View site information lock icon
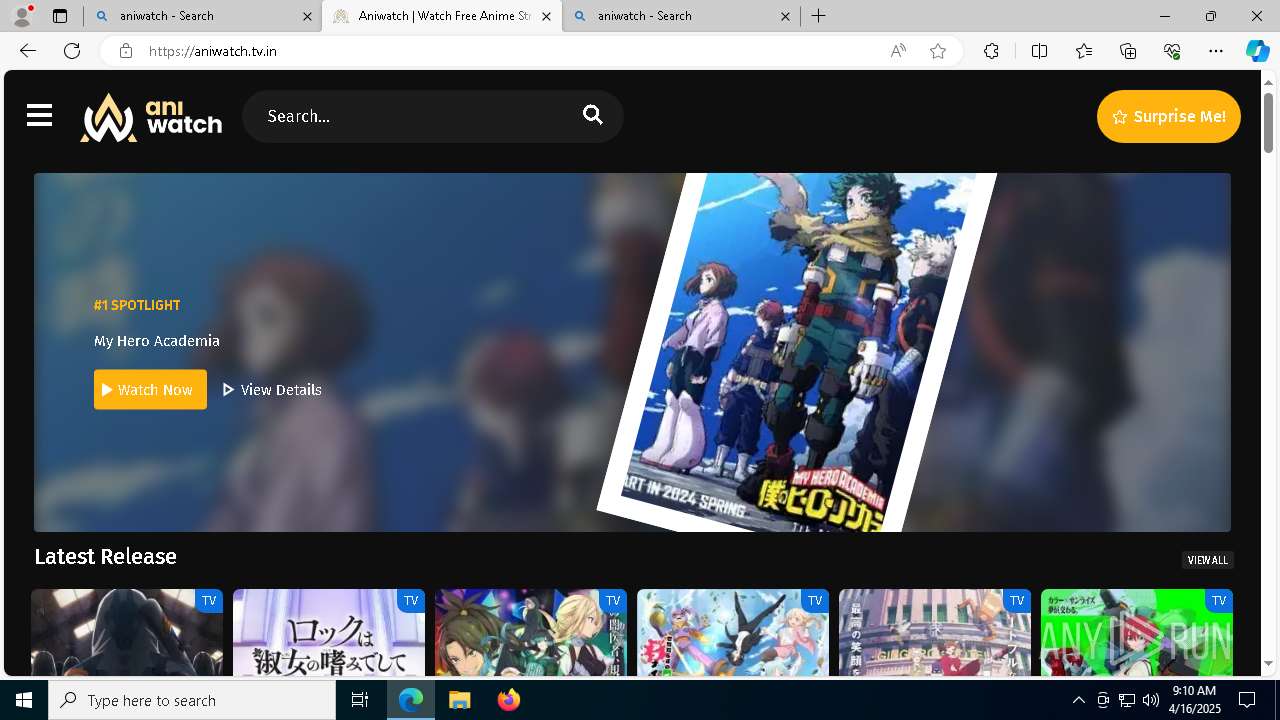Viewport: 1280px width, 720px height. coord(125,51)
